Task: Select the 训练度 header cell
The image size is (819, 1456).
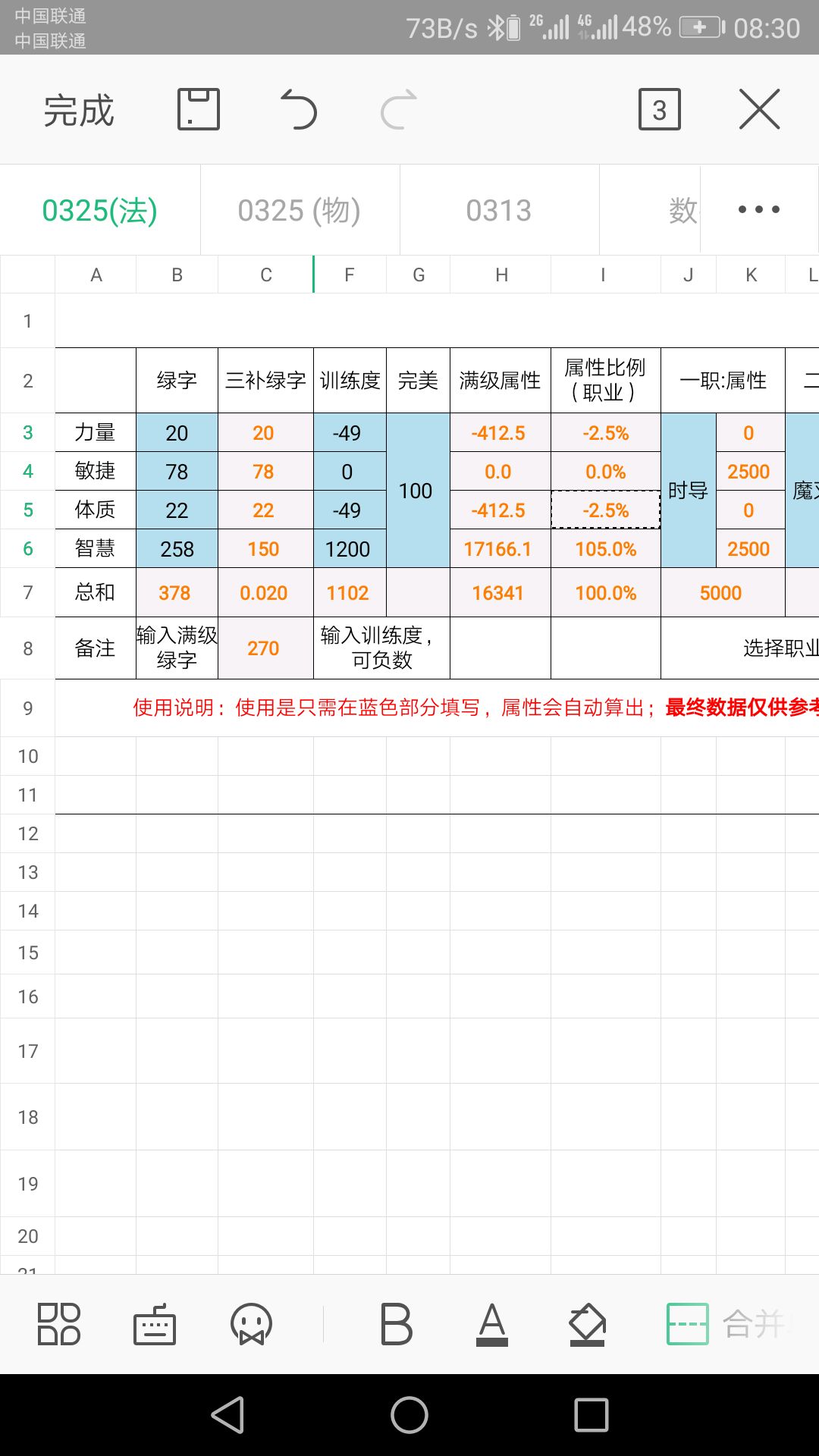Action: 350,381
